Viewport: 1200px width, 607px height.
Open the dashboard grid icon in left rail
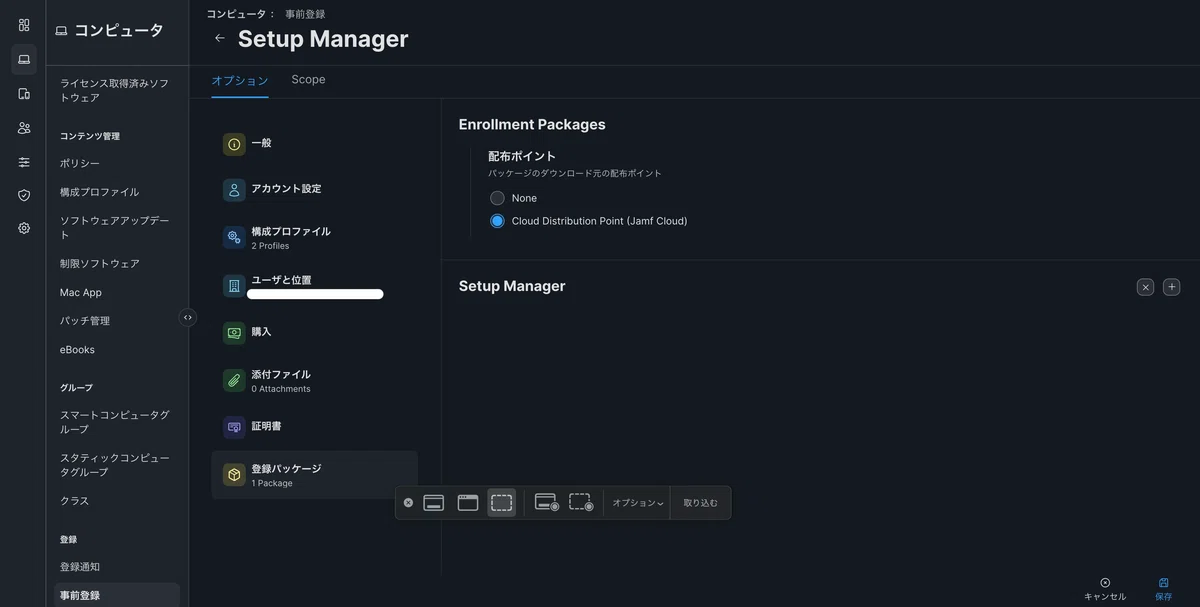point(24,25)
